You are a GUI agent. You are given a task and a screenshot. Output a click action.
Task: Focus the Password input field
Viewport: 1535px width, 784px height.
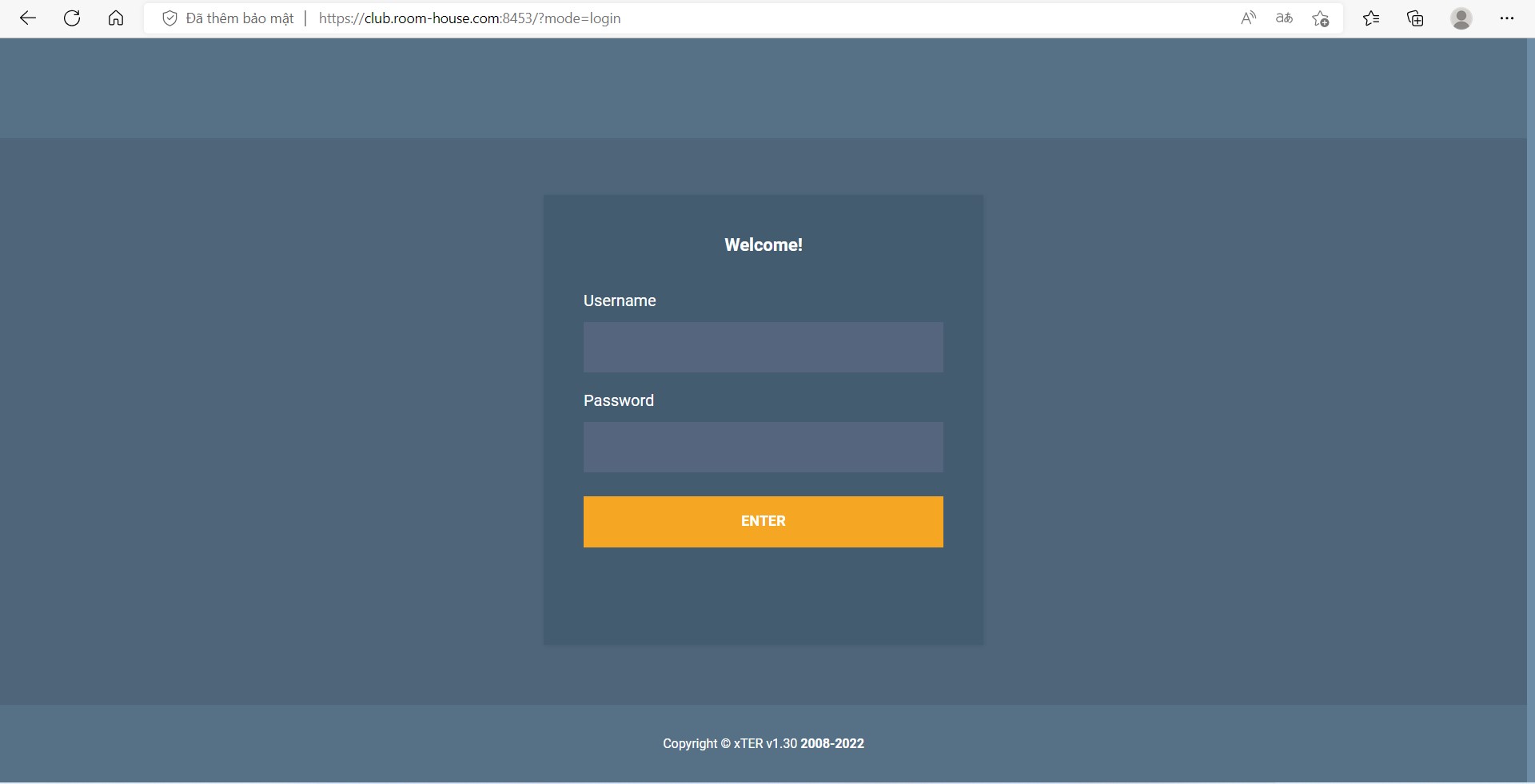[x=763, y=447]
